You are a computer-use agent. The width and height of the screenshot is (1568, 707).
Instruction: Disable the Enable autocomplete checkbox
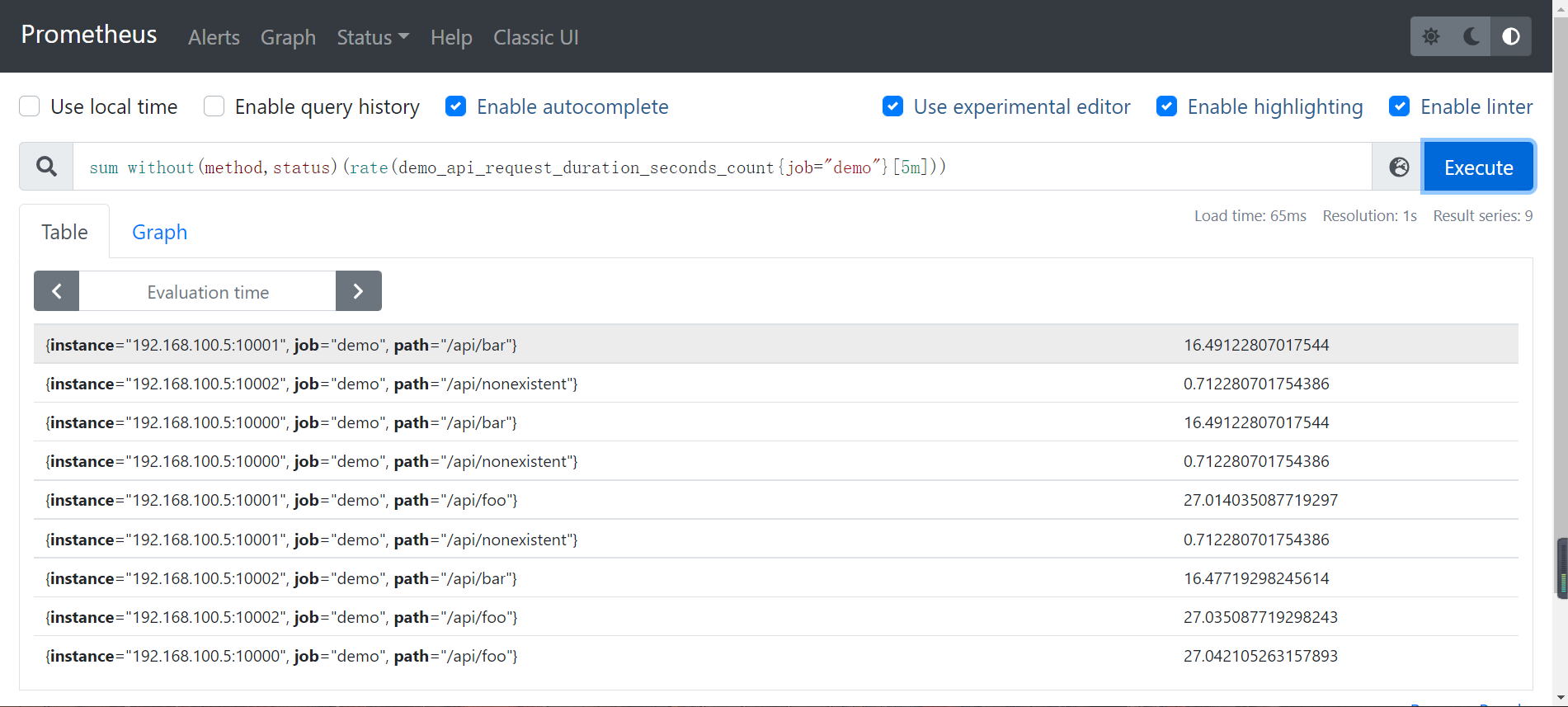[456, 106]
